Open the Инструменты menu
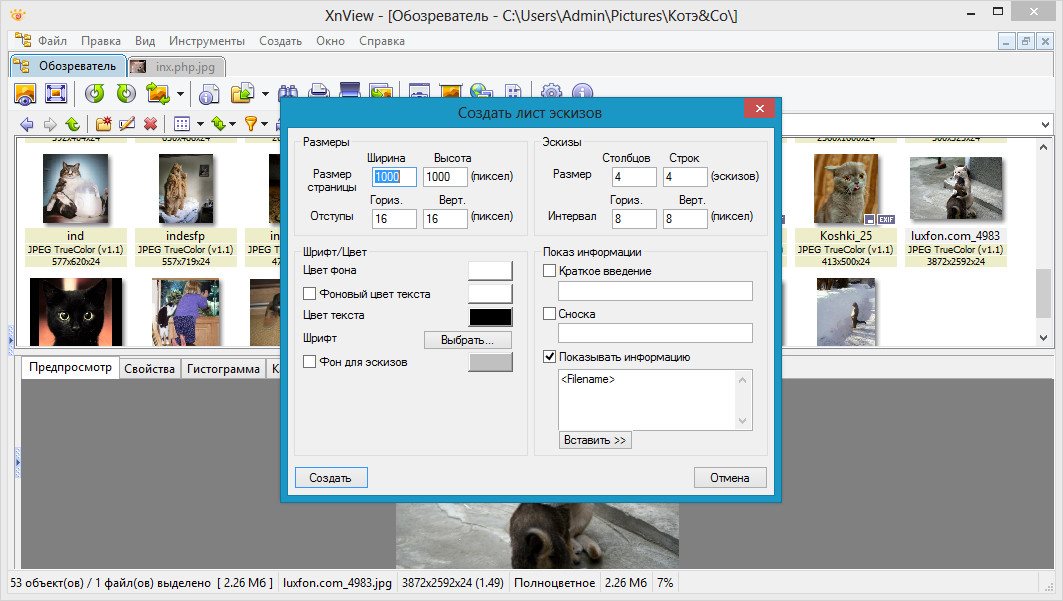This screenshot has height=601, width=1063. (x=206, y=41)
